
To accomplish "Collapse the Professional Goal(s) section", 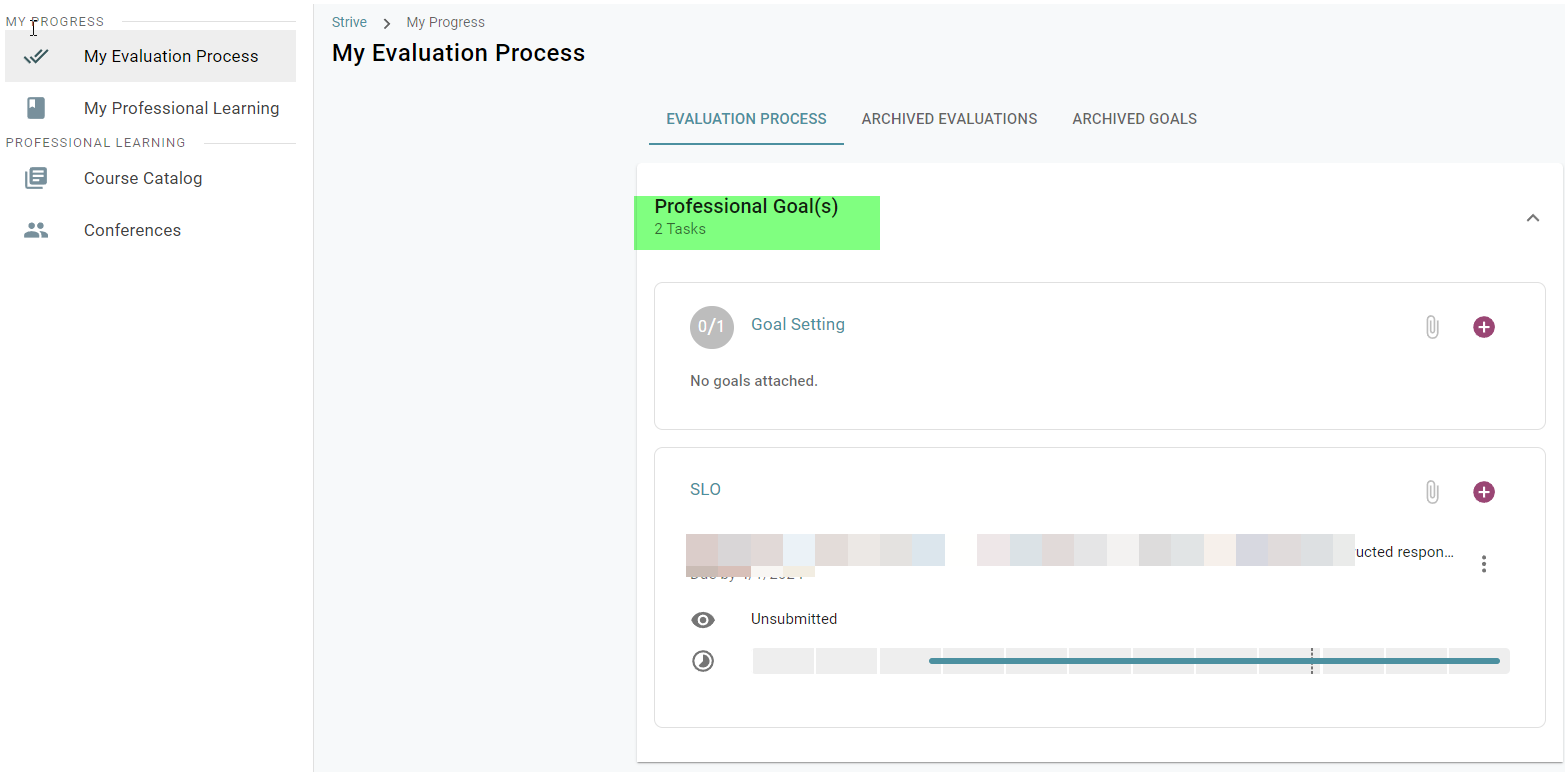I will tap(1532, 218).
